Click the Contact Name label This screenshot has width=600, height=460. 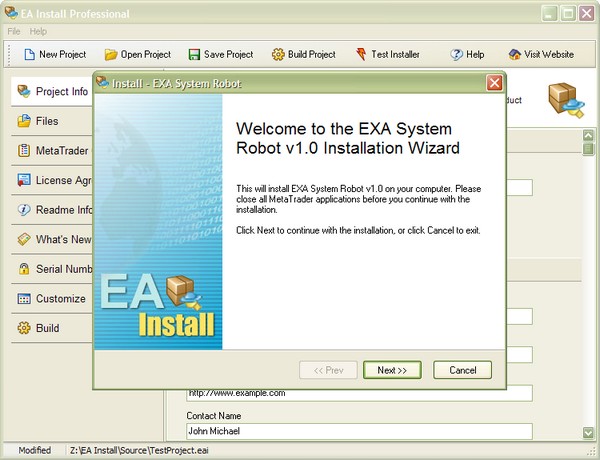tap(214, 416)
